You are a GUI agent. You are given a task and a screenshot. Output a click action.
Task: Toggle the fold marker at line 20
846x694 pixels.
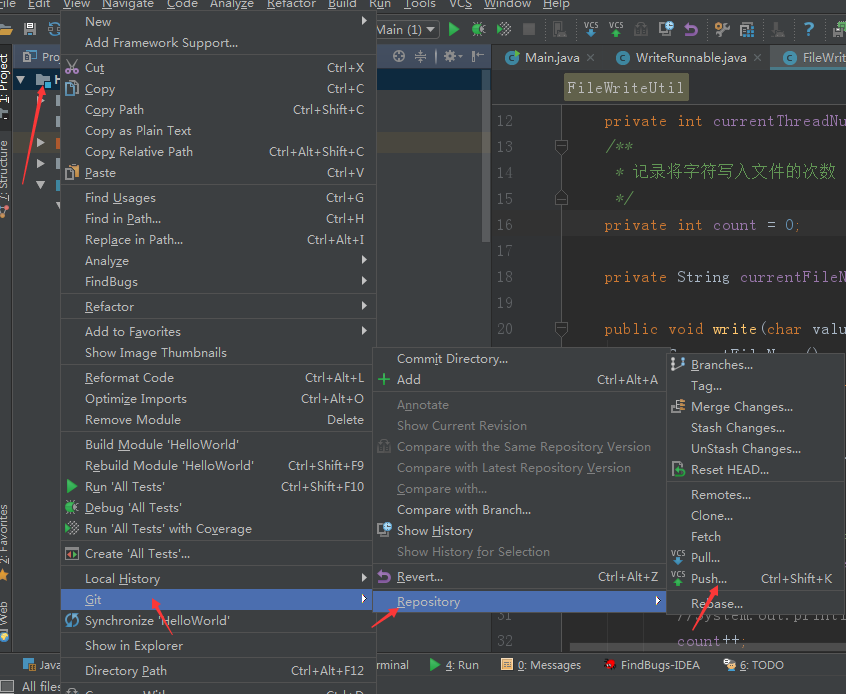[561, 328]
